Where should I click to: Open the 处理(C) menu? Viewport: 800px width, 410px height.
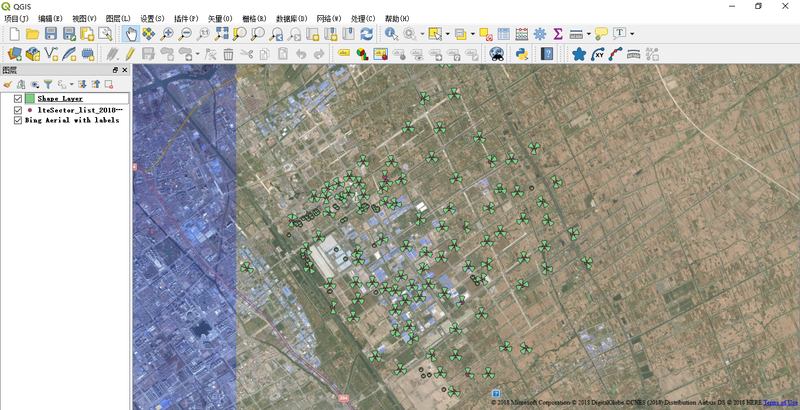point(363,19)
